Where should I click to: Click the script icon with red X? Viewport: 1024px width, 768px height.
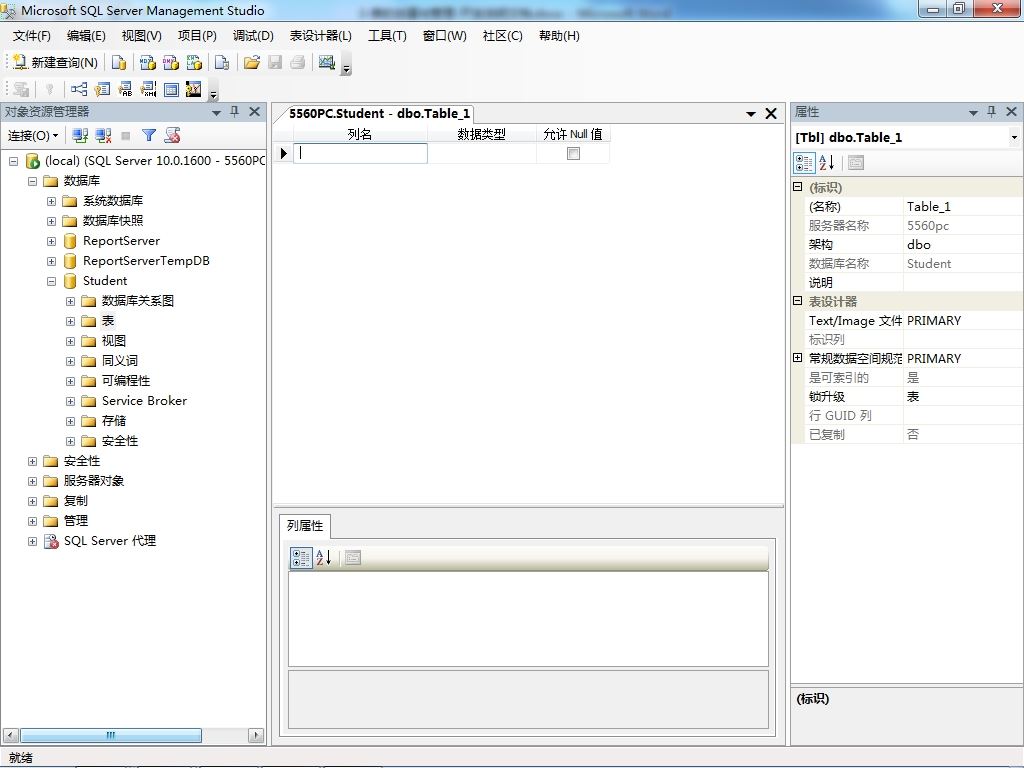click(172, 136)
